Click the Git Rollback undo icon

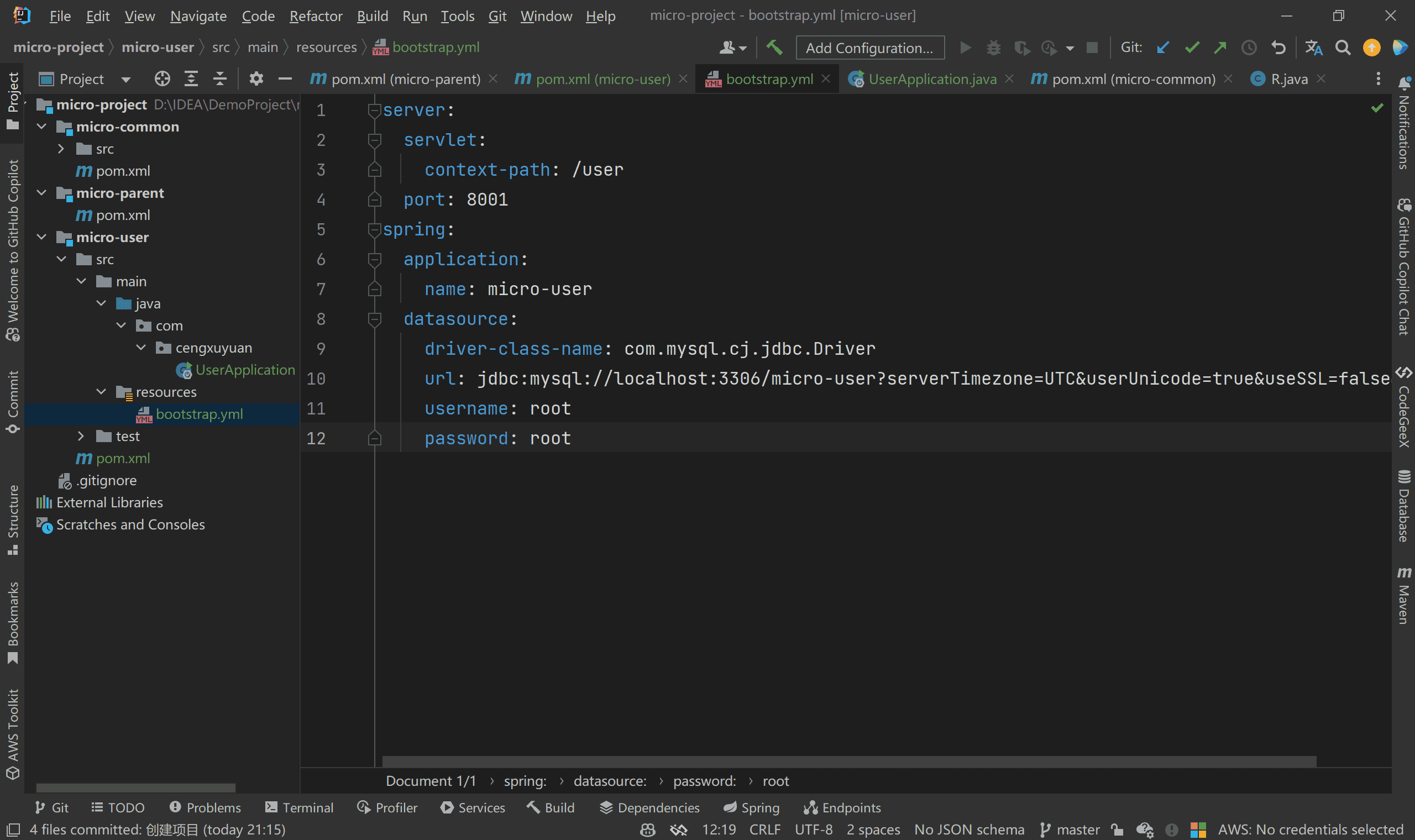(1278, 48)
